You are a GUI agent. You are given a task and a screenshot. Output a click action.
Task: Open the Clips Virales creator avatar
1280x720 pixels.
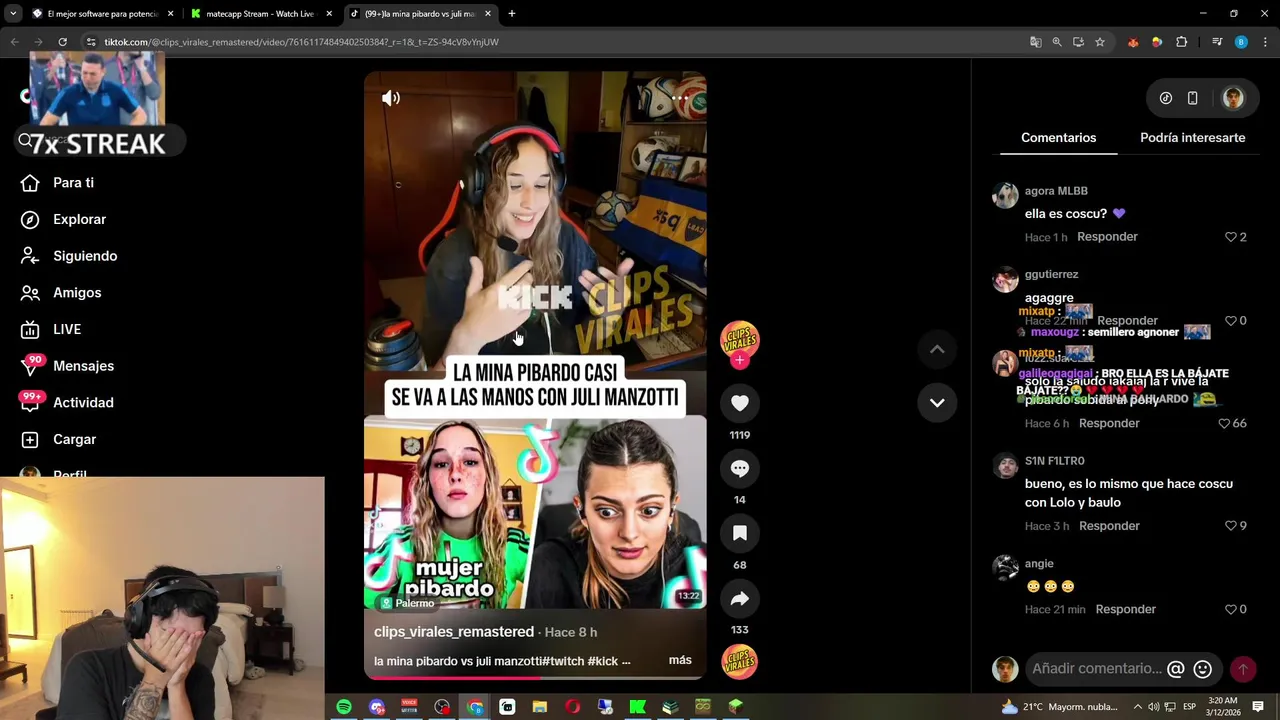coord(740,339)
